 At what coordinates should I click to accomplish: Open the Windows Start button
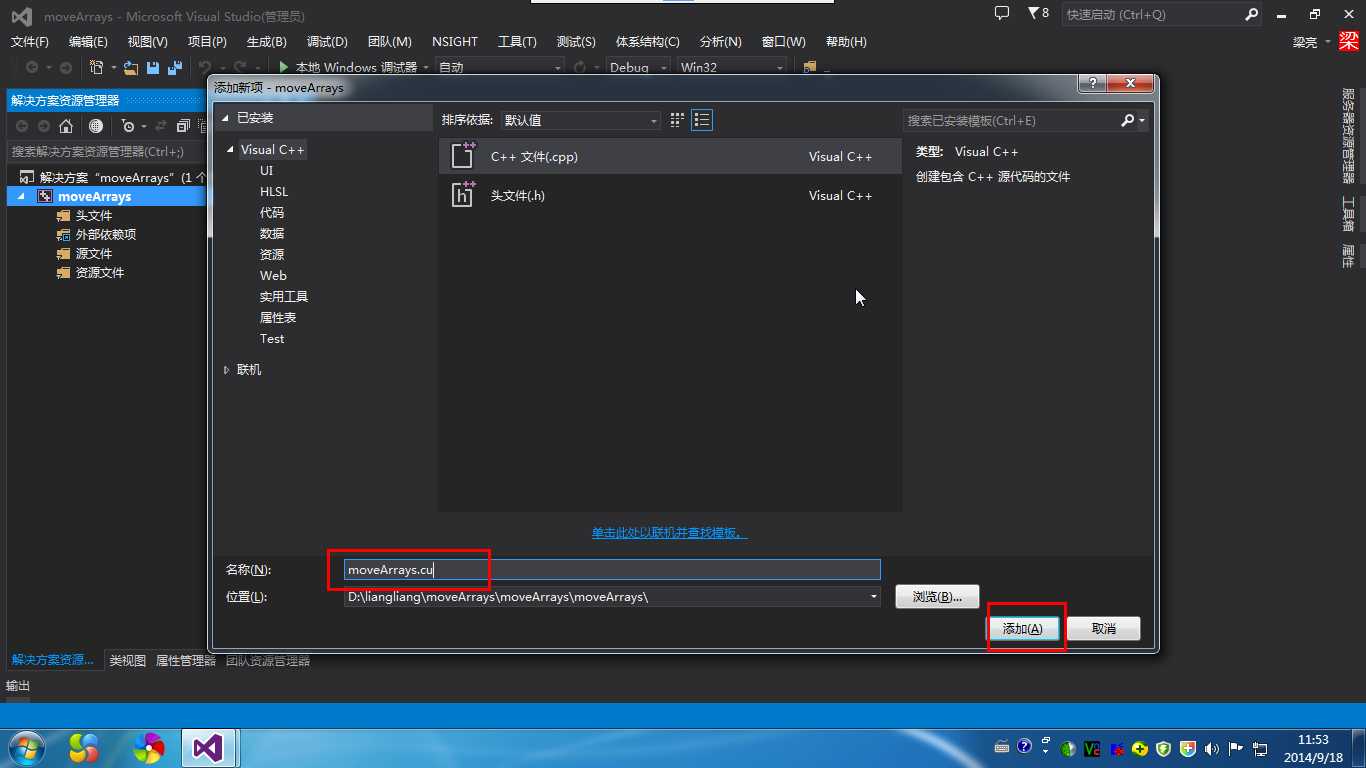coord(25,748)
